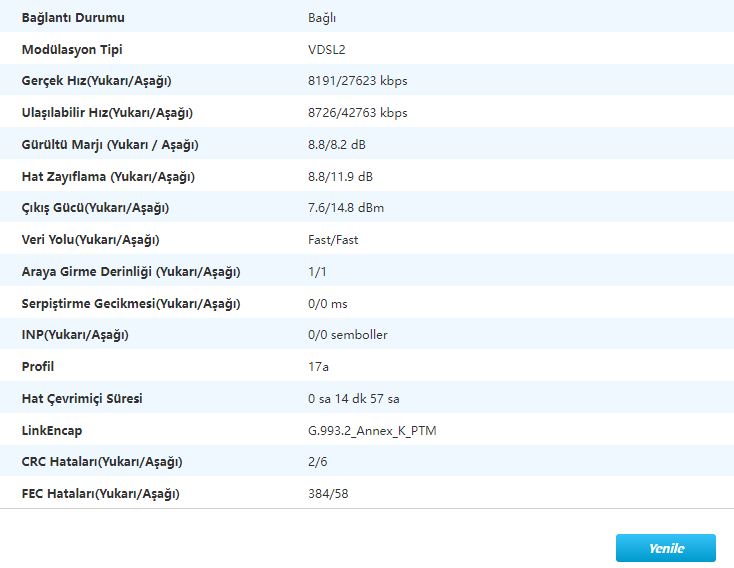
Task: Click the 'Serpiştirme Gecikmesi(Yukarı/Aşağı)' label
Action: tap(131, 303)
